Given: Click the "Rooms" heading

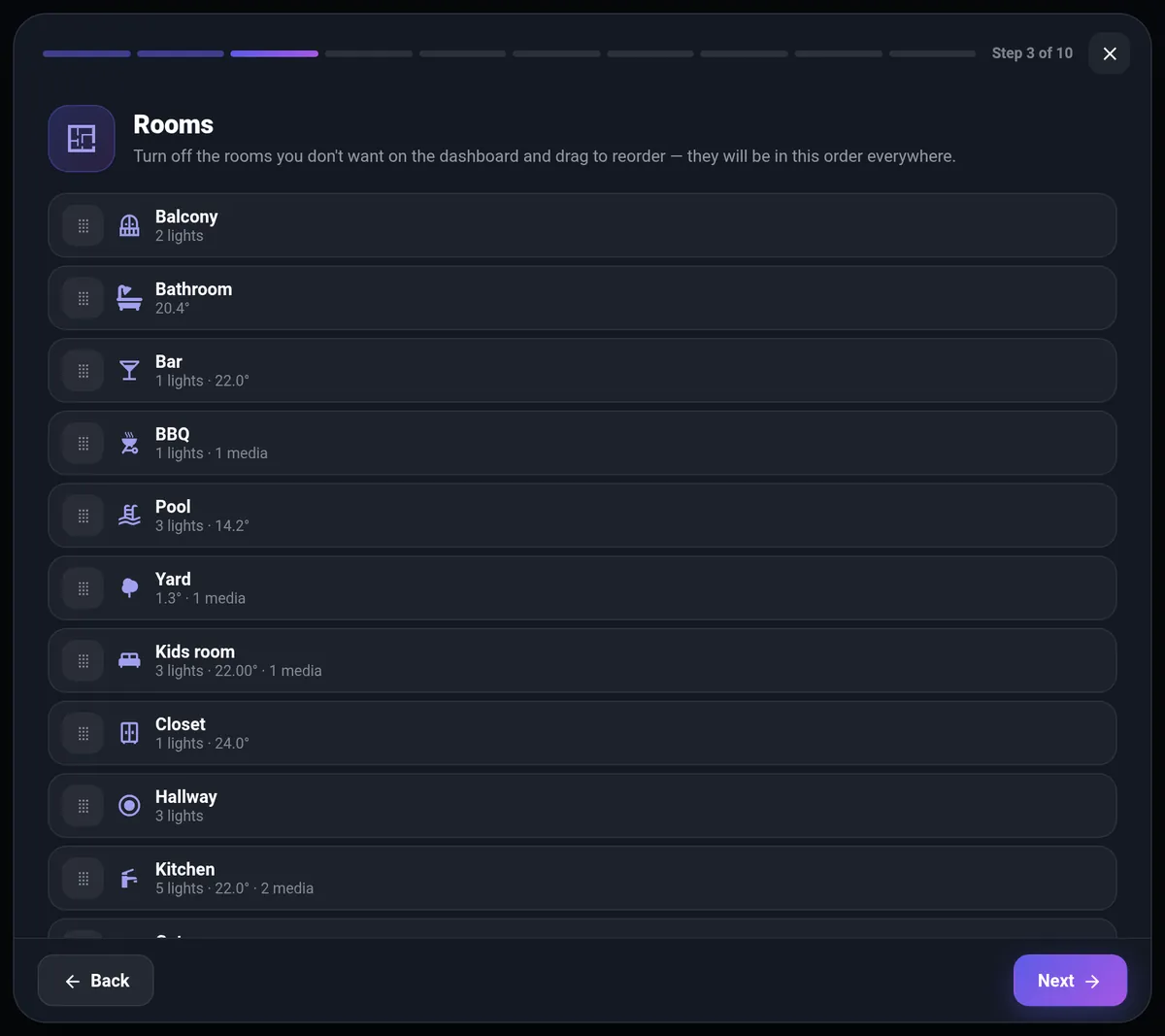Looking at the screenshot, I should pos(173,124).
